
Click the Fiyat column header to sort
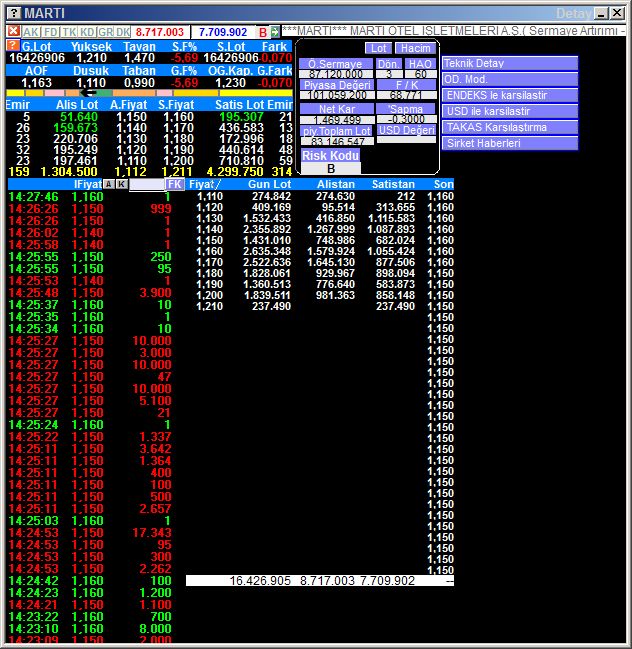pyautogui.click(x=205, y=184)
